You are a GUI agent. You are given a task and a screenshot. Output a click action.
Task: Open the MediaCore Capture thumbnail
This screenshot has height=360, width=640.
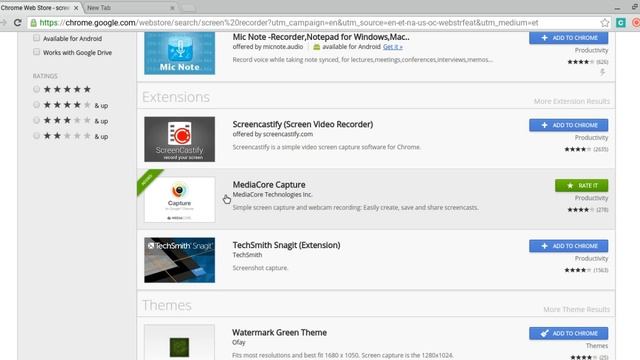tap(180, 200)
